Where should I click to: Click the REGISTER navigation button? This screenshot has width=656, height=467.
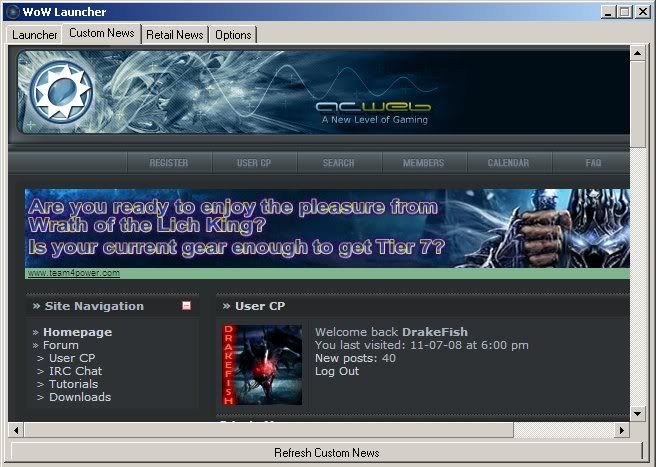click(169, 163)
